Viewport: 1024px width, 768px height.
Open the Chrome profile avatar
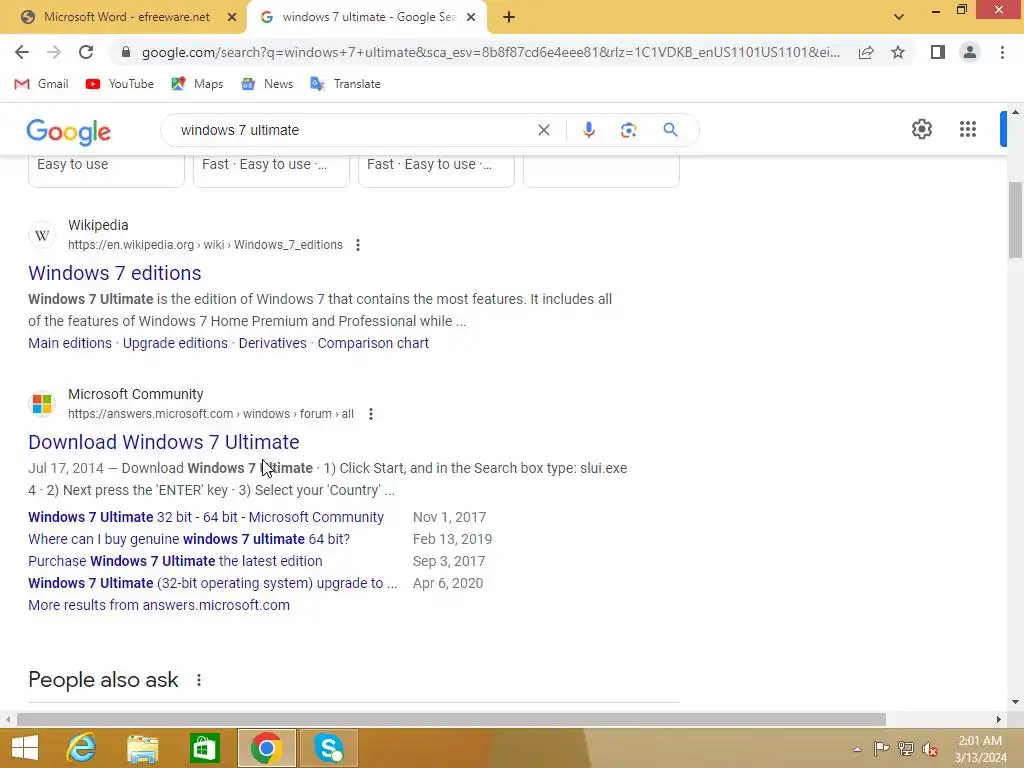(970, 52)
